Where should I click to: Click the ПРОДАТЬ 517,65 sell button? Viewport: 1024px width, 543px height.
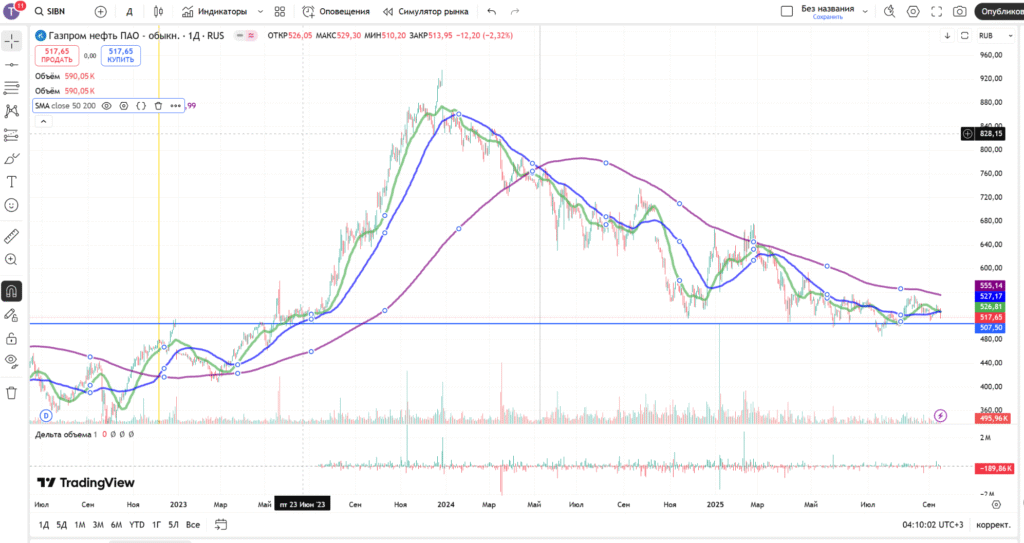click(x=57, y=56)
